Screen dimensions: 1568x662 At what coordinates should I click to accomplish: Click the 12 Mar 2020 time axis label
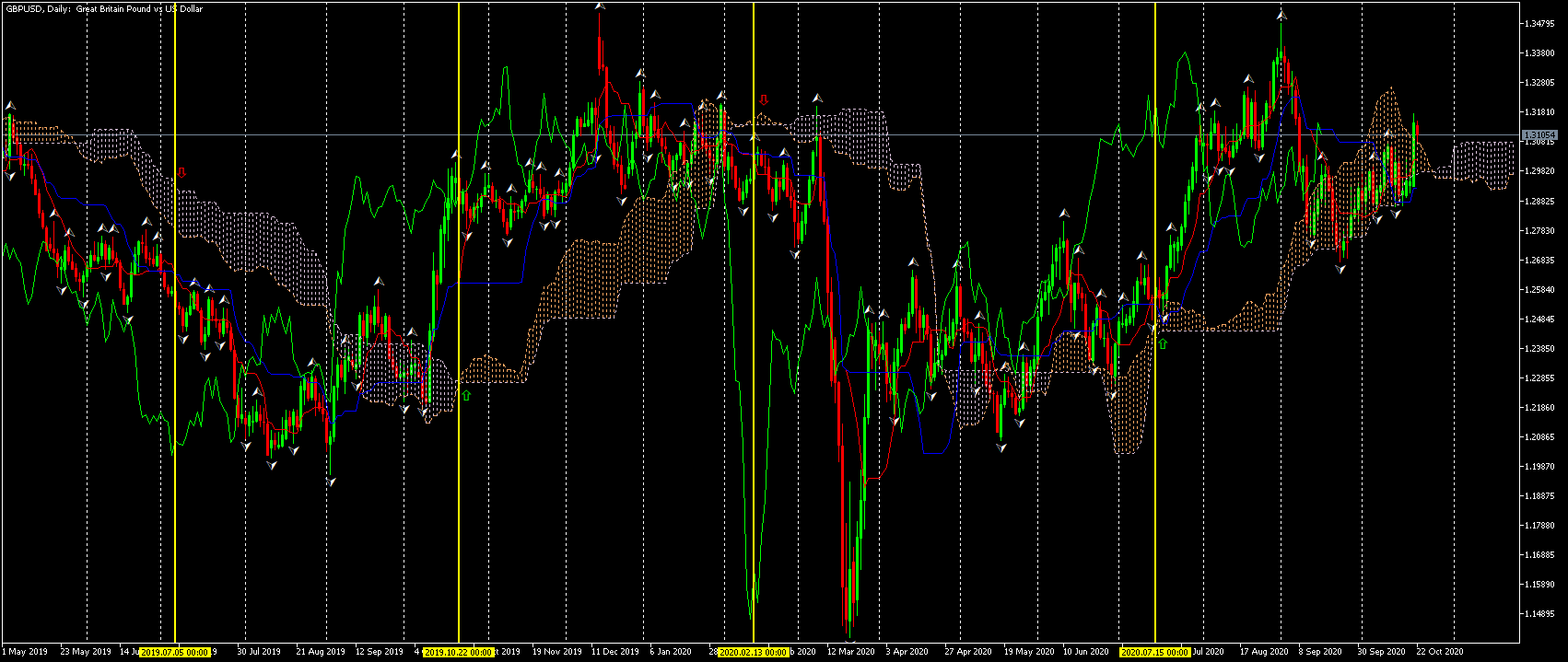850,652
